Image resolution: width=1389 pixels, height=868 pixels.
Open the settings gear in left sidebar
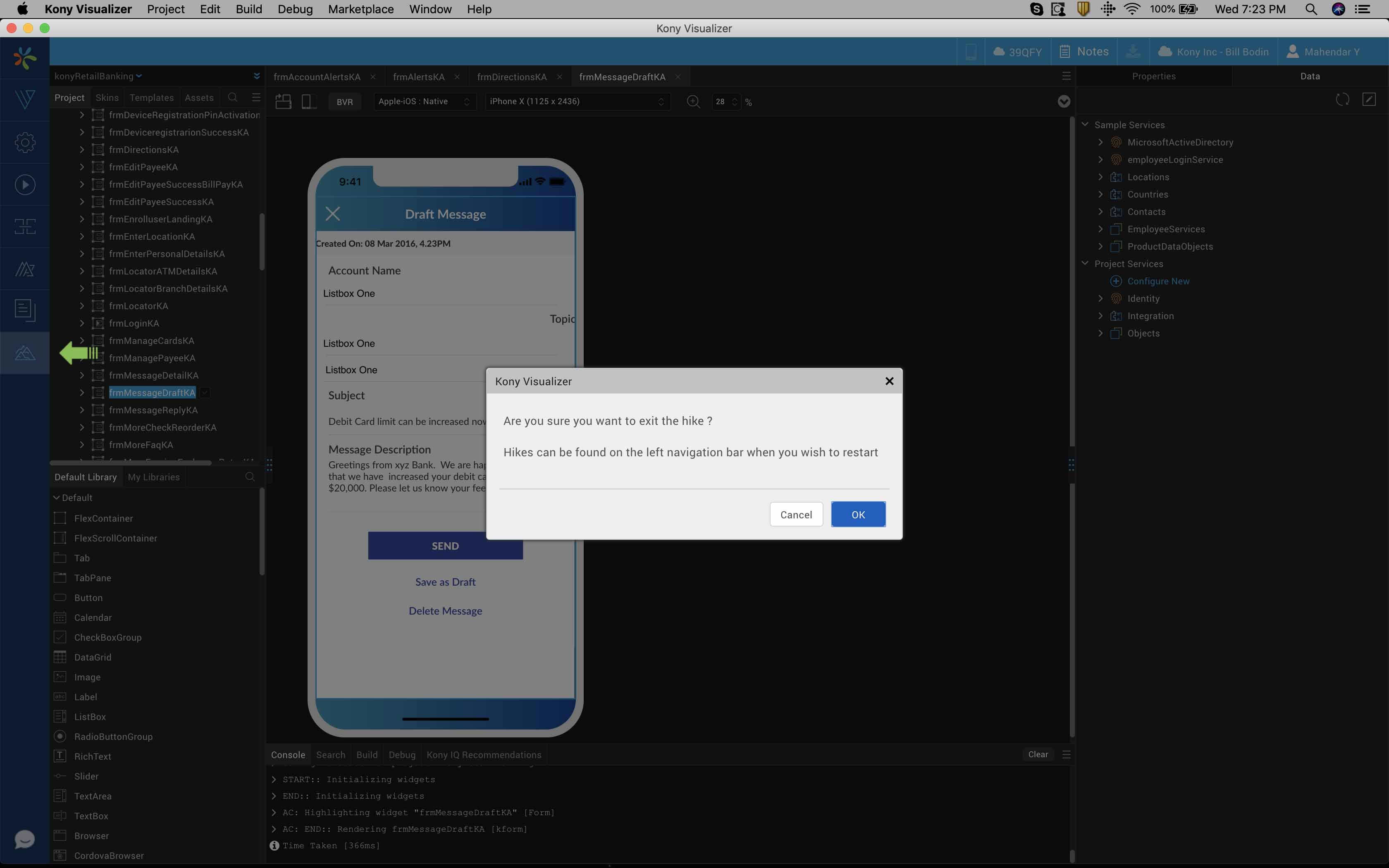(25, 142)
